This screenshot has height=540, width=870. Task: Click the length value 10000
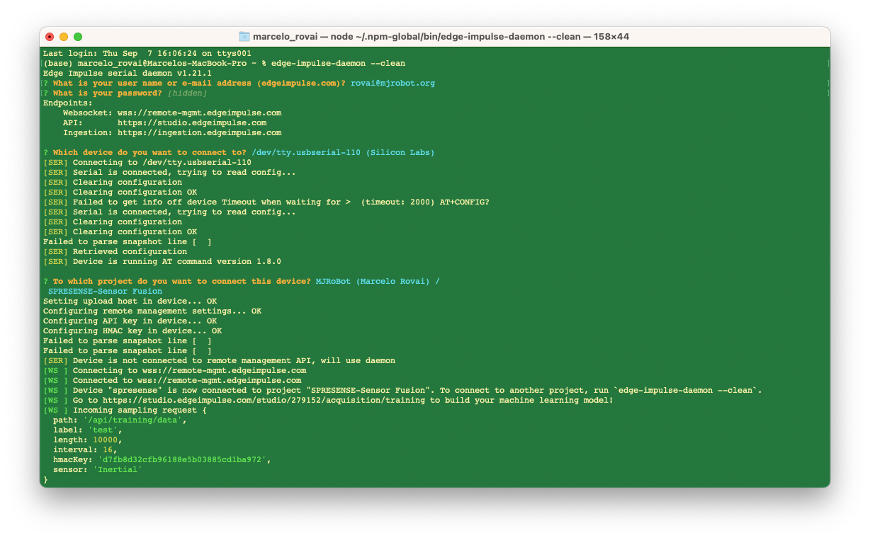click(105, 440)
